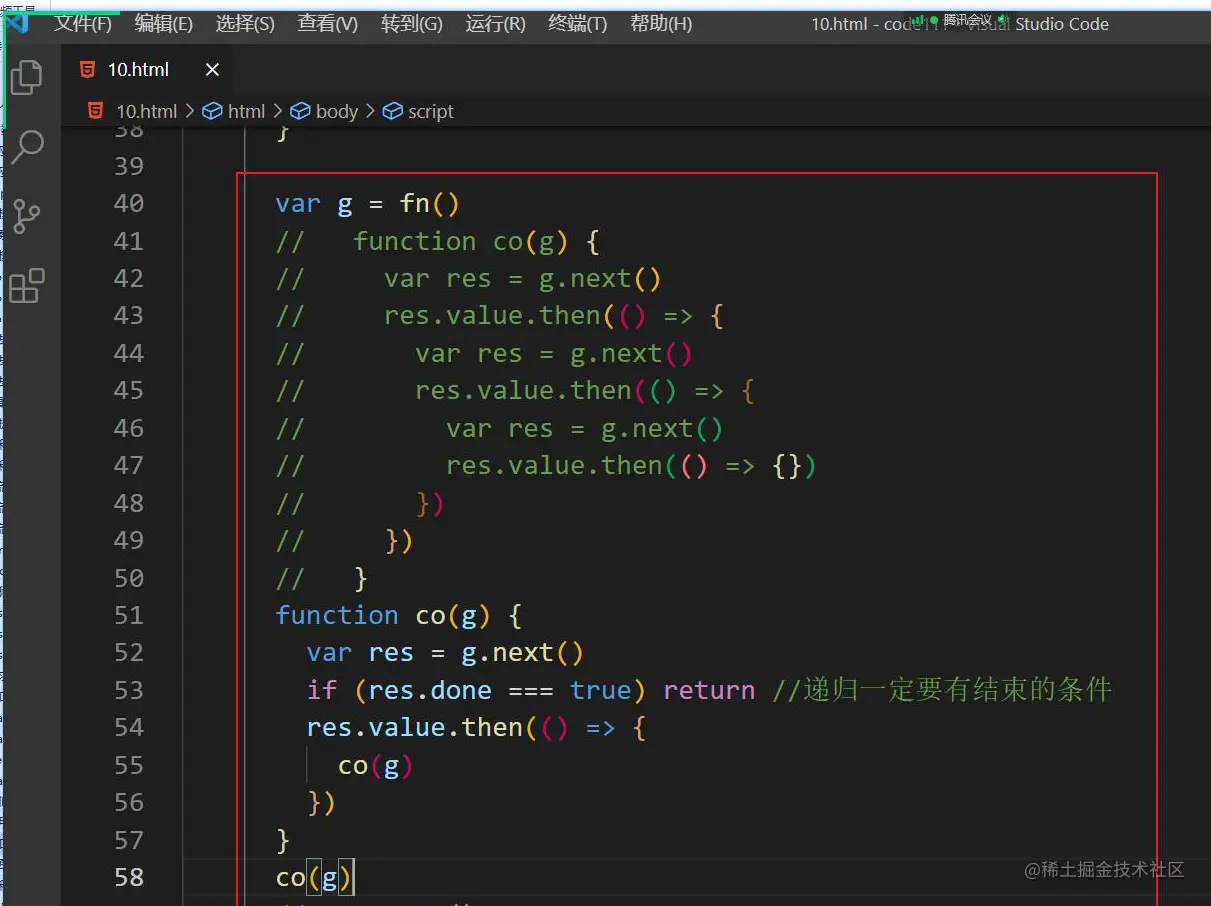Open the Extensions view
1211x906 pixels.
coord(27,285)
